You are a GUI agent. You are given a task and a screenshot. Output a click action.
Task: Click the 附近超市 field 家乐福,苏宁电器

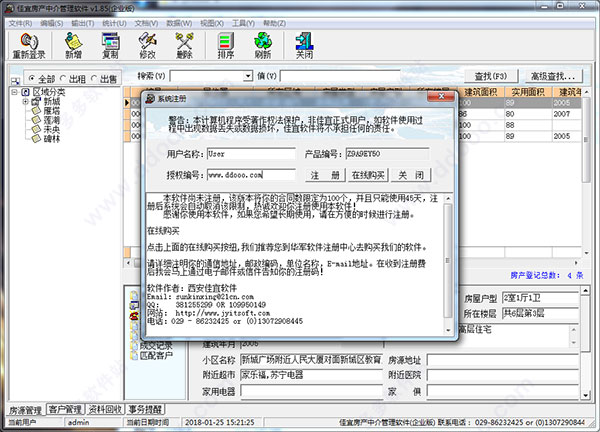(311, 375)
